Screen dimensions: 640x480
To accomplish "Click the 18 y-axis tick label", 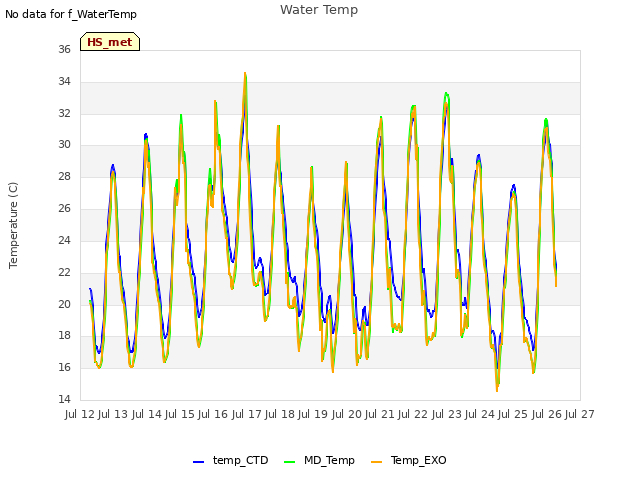I will coord(64,336).
